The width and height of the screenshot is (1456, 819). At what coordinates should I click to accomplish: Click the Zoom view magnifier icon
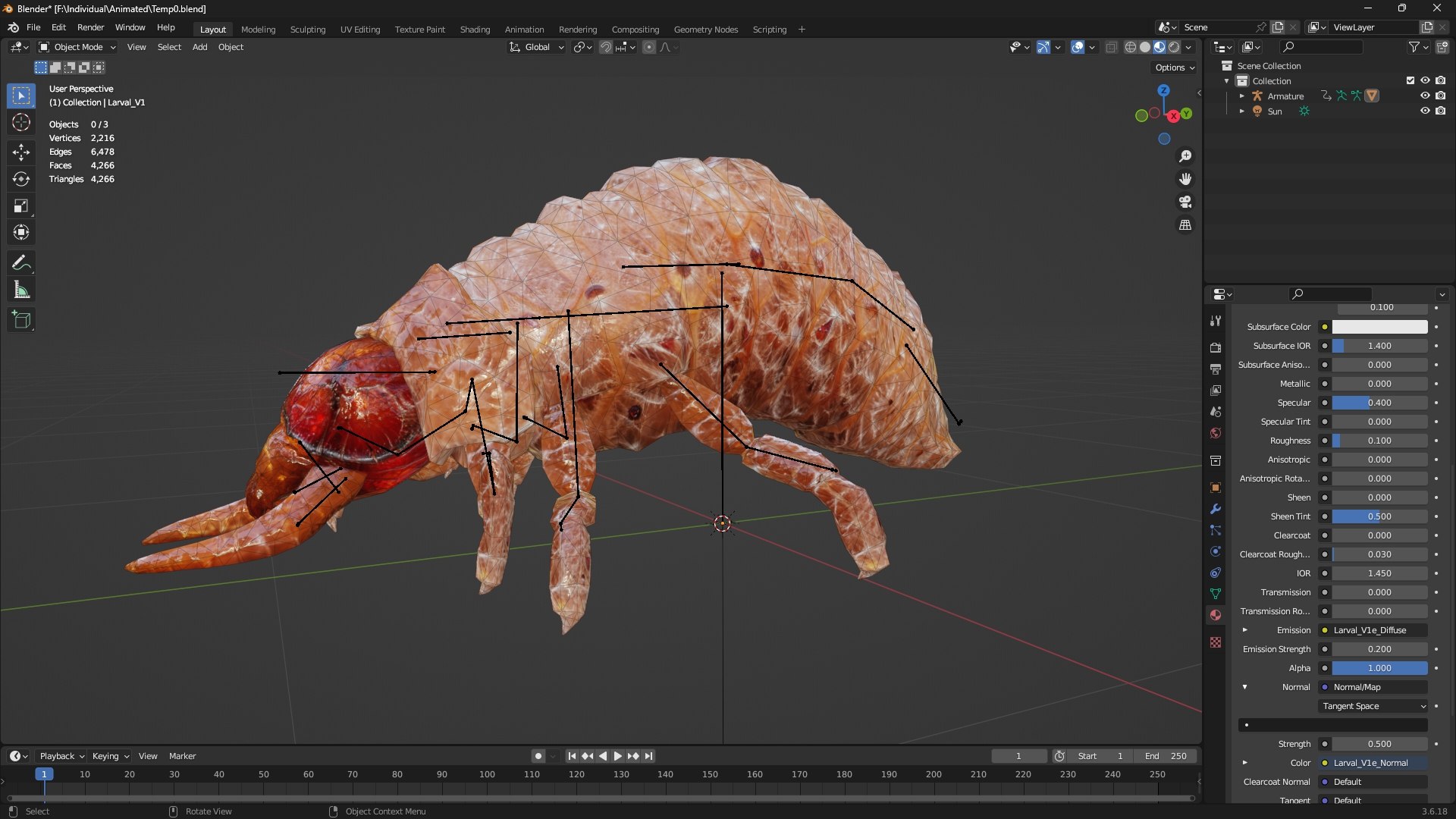[x=1185, y=156]
